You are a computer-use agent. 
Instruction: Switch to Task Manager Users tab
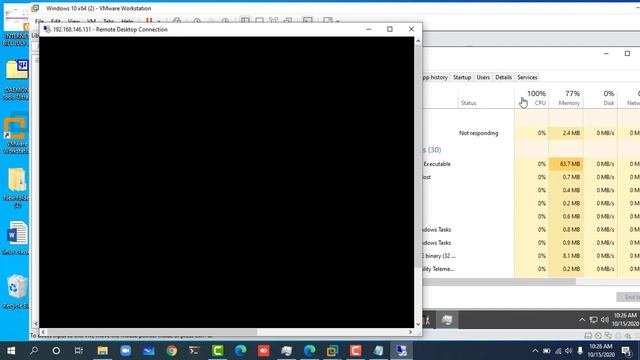point(483,77)
